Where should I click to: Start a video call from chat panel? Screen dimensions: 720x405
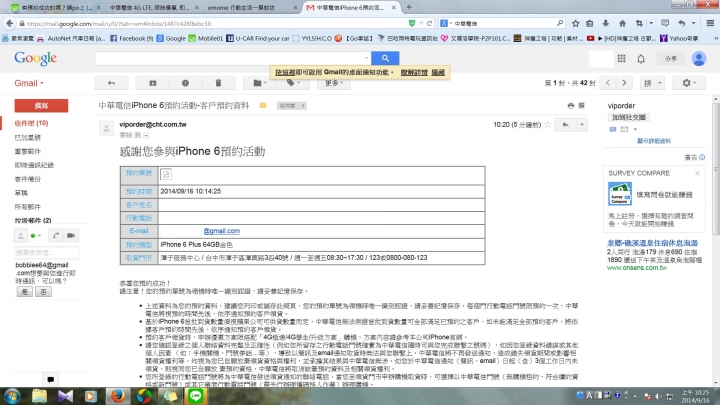[71, 236]
